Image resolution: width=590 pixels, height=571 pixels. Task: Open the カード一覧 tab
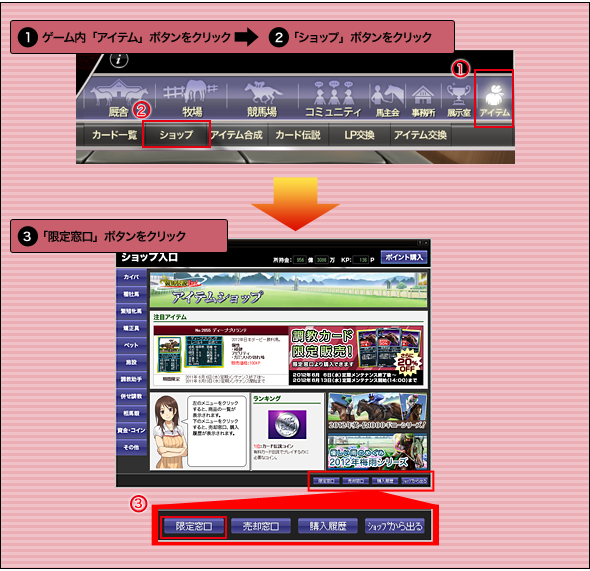coord(114,135)
